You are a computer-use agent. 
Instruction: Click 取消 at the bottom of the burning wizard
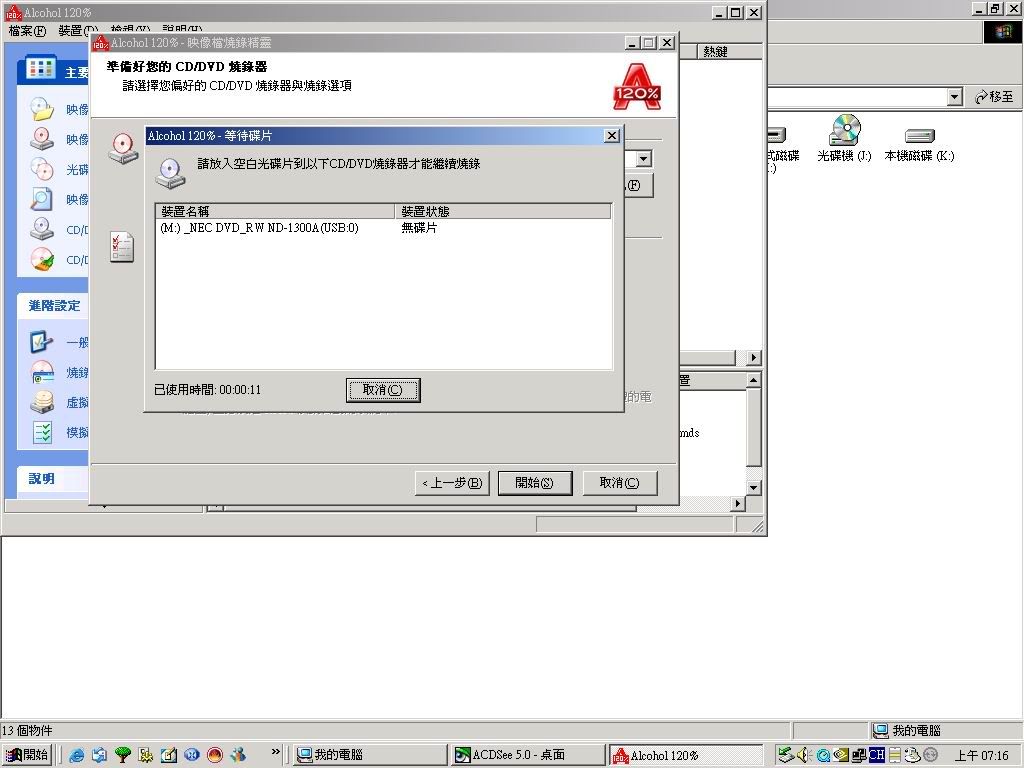[620, 483]
